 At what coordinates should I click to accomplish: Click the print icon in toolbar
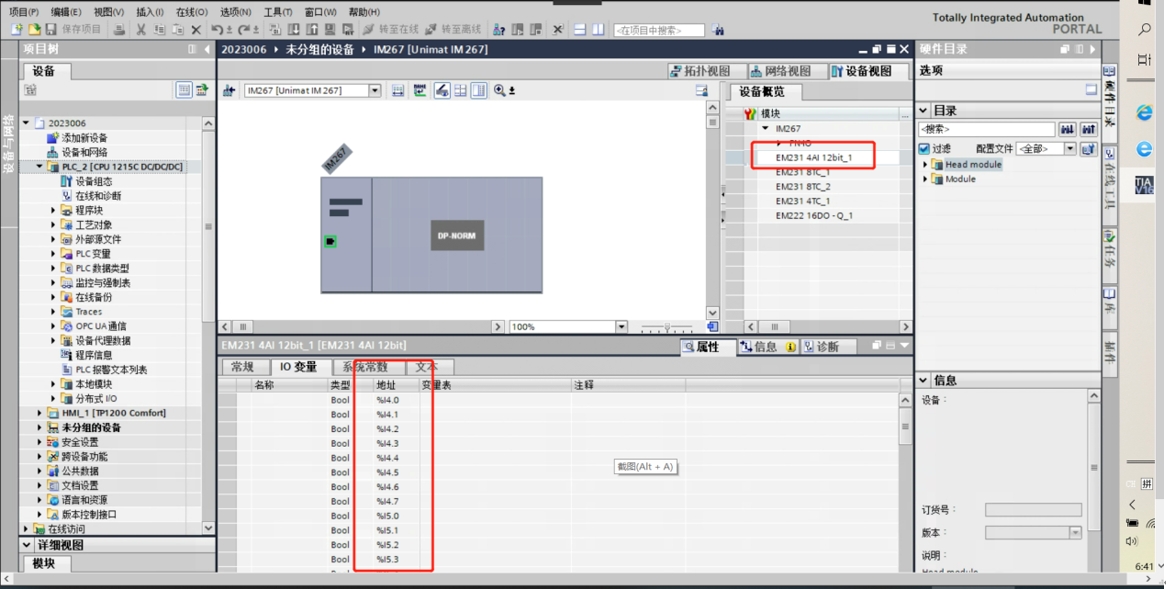click(x=119, y=30)
